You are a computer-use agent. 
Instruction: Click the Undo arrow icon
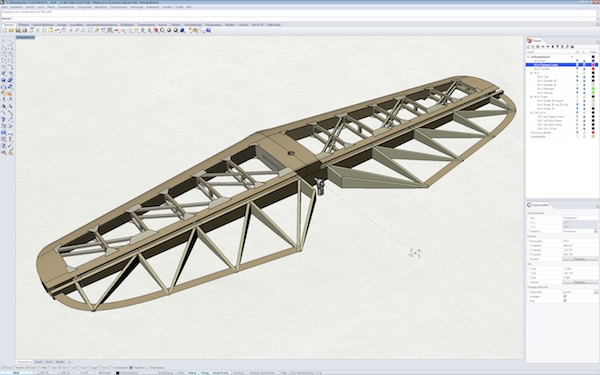pos(57,30)
